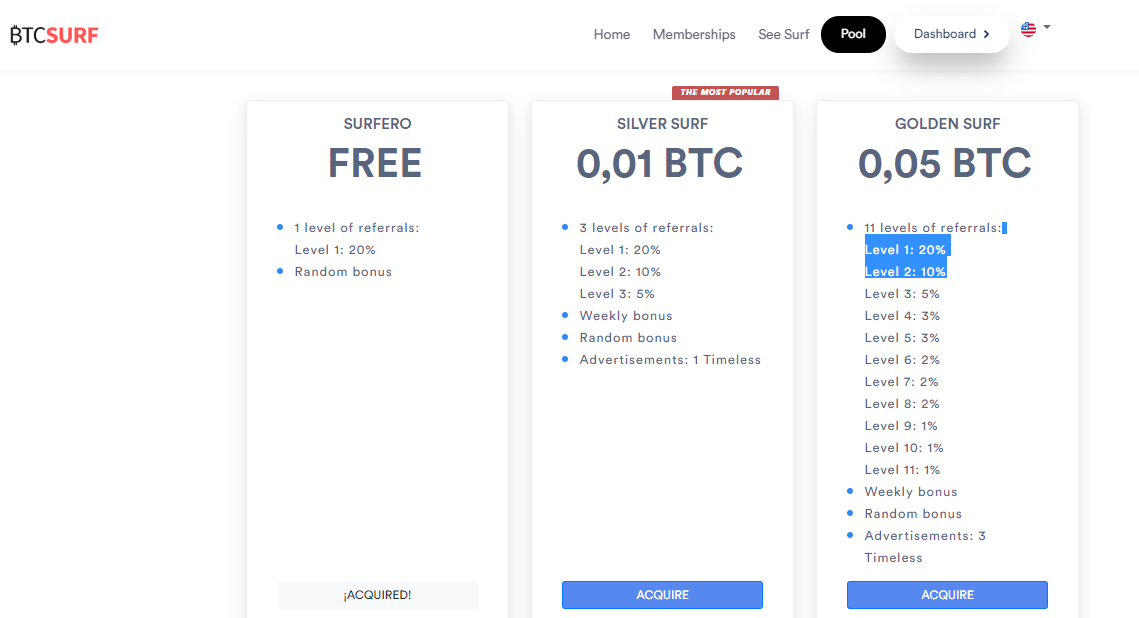This screenshot has width=1139, height=618.
Task: Click the FREE price heading
Action: click(x=375, y=163)
